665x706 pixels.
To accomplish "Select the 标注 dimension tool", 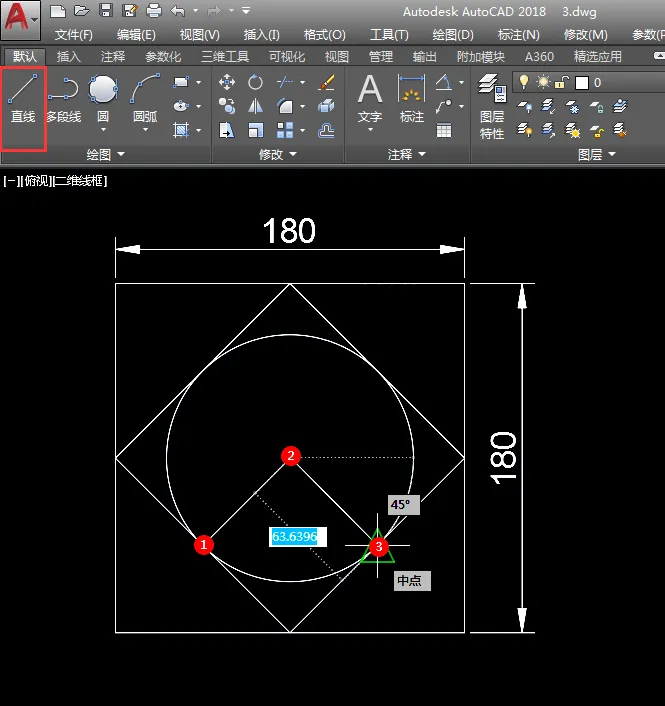I will tap(412, 98).
